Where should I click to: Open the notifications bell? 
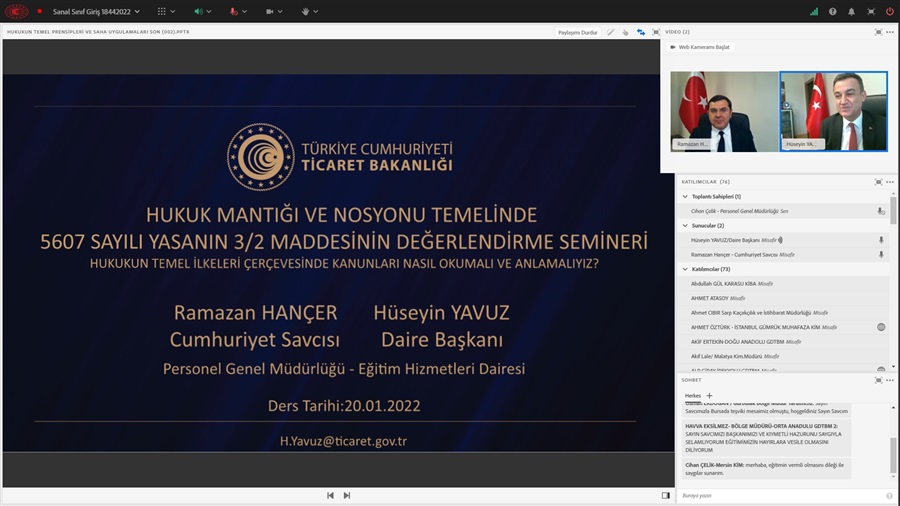(x=851, y=11)
